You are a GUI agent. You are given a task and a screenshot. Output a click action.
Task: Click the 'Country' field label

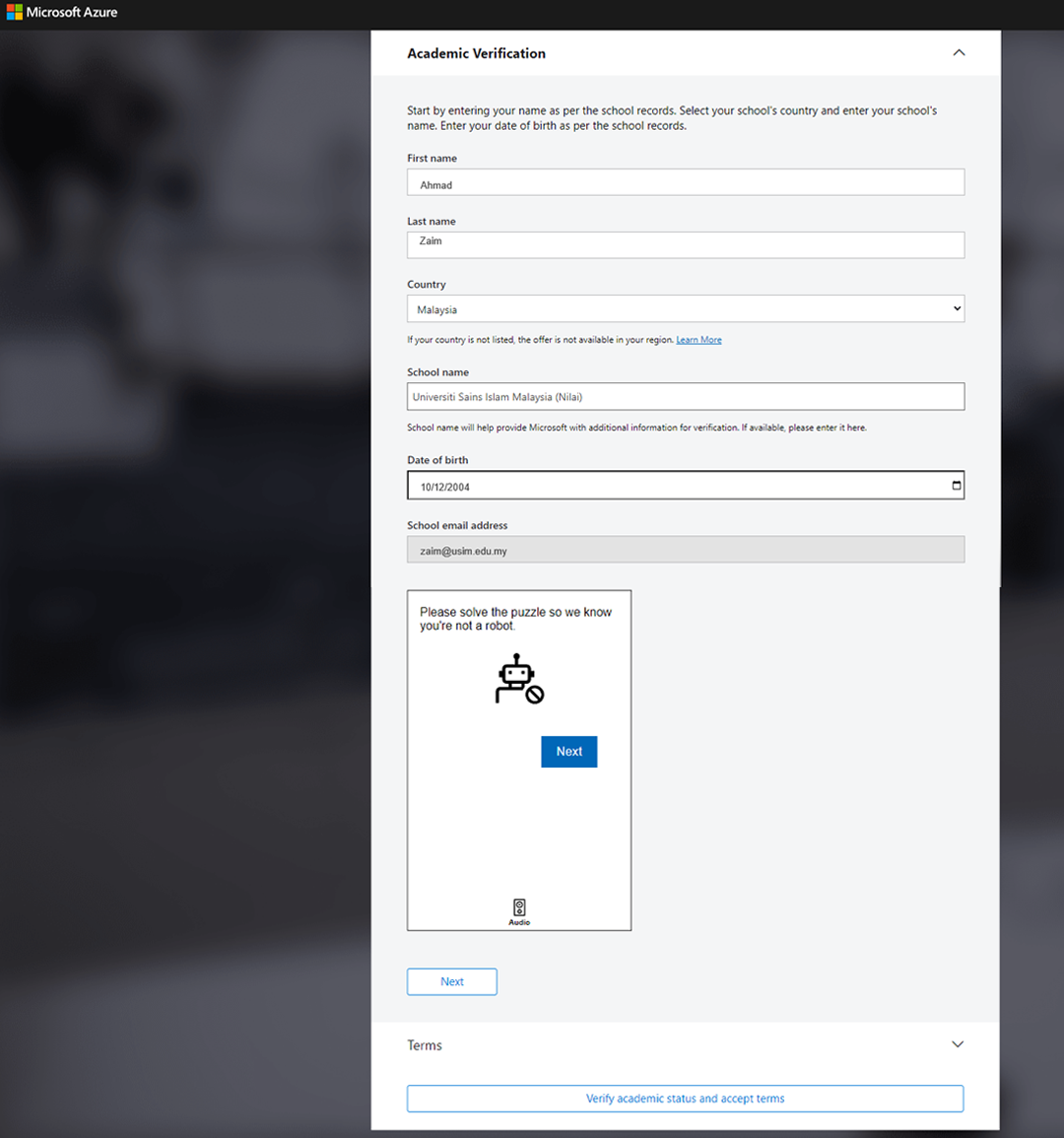[x=426, y=285]
